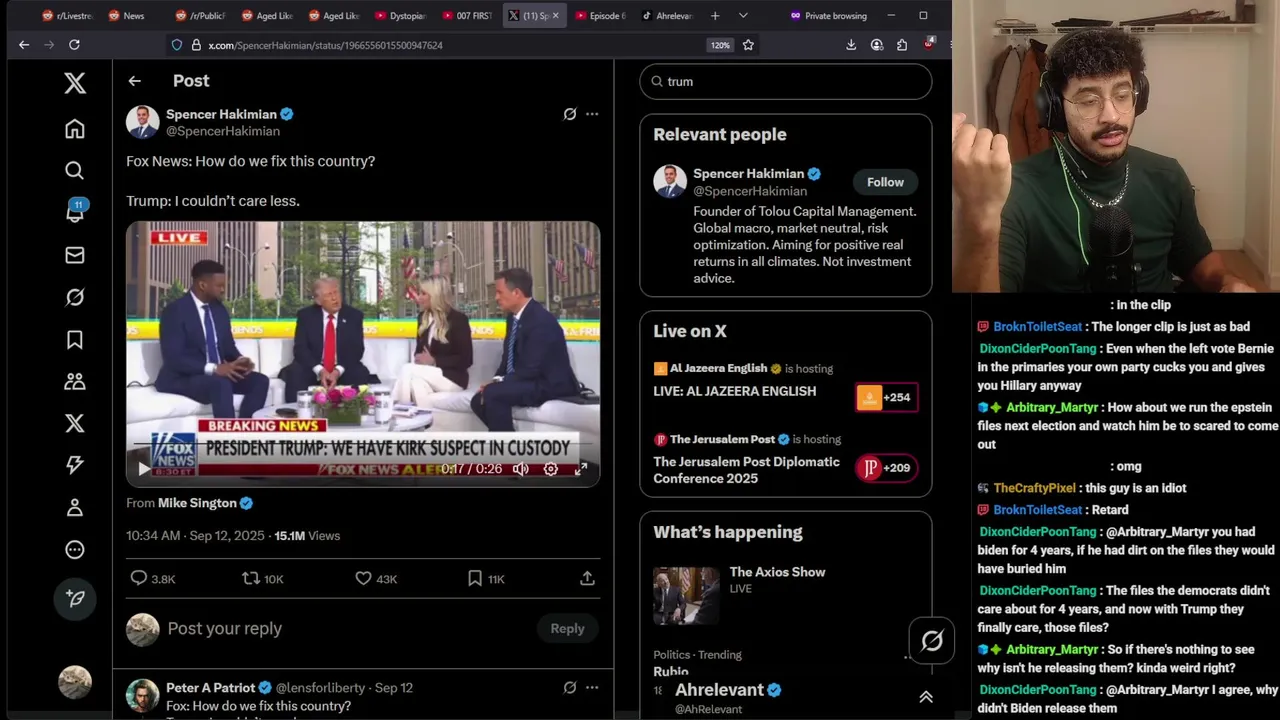The height and width of the screenshot is (720, 1280).
Task: Open Jerusalem Post Diplomatic Conference 2025
Action: (747, 470)
